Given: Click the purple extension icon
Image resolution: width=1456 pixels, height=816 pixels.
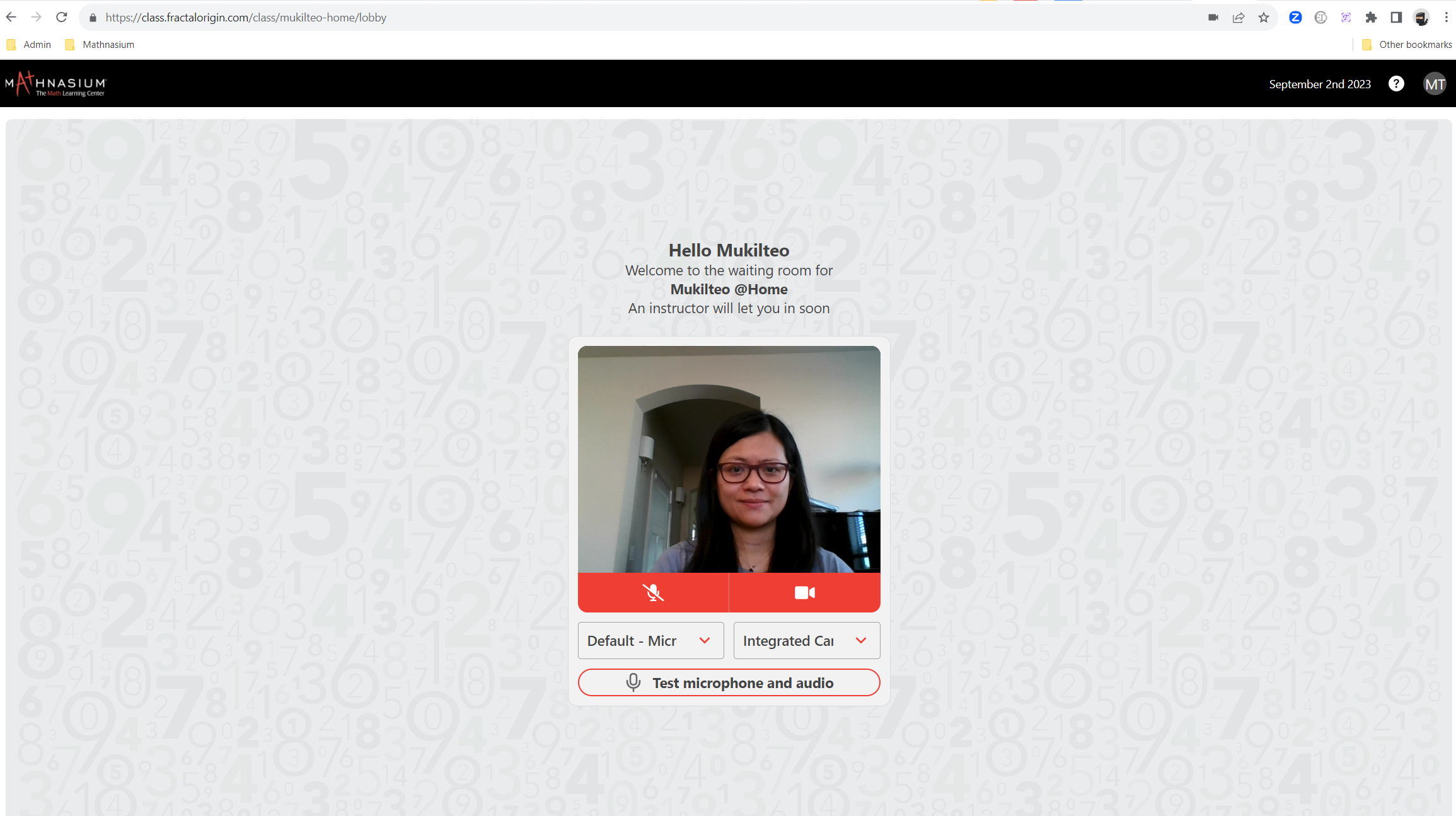Looking at the screenshot, I should point(1346,18).
